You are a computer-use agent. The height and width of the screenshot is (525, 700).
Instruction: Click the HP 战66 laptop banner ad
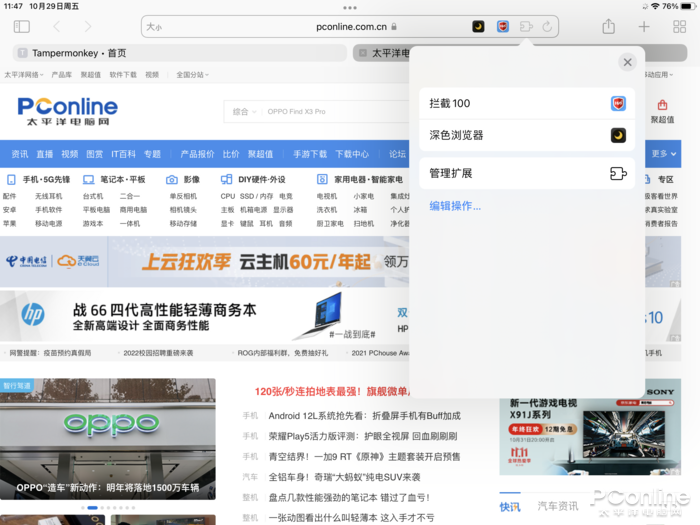(204, 316)
